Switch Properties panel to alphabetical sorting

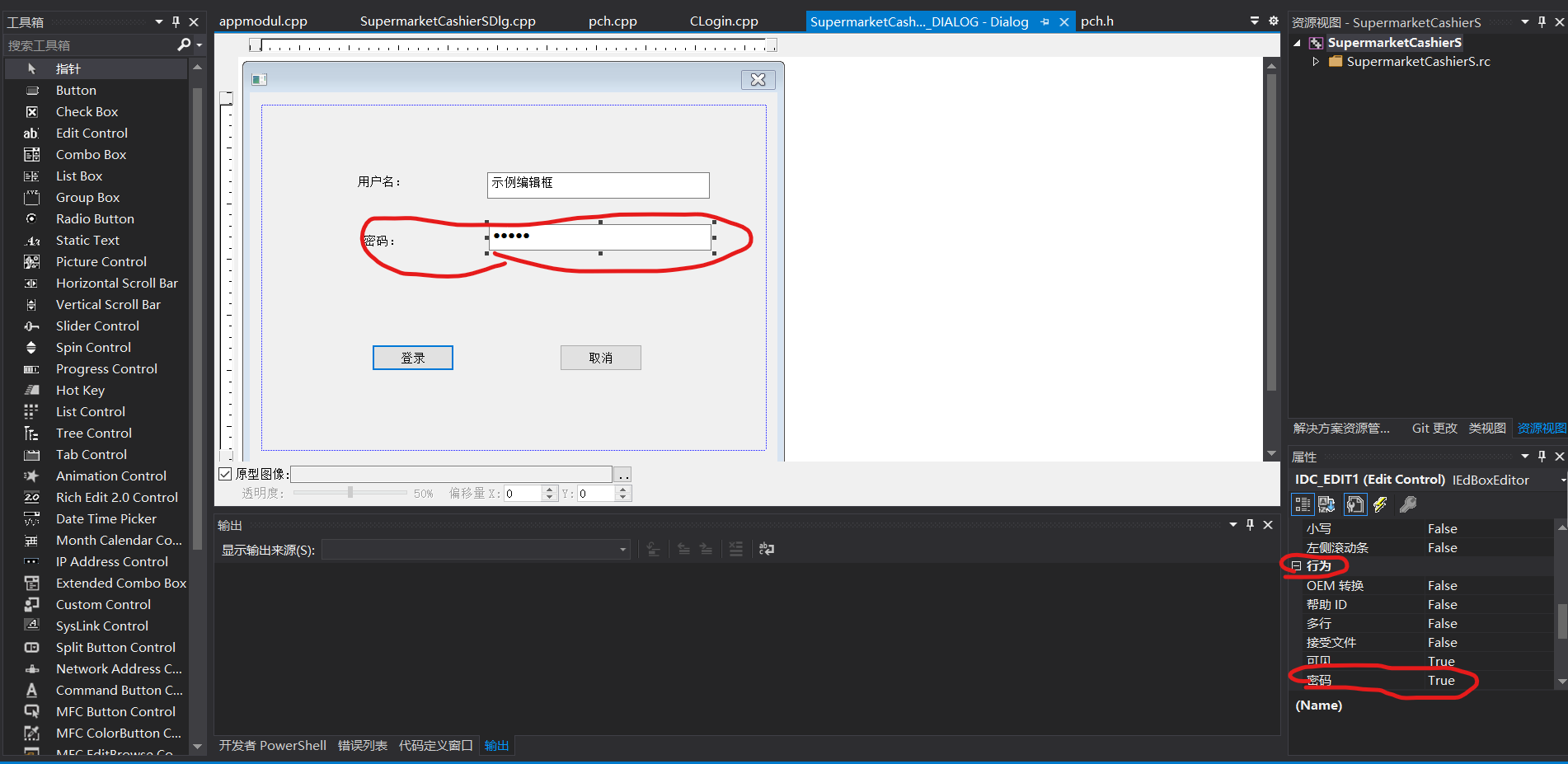pyautogui.click(x=1326, y=504)
